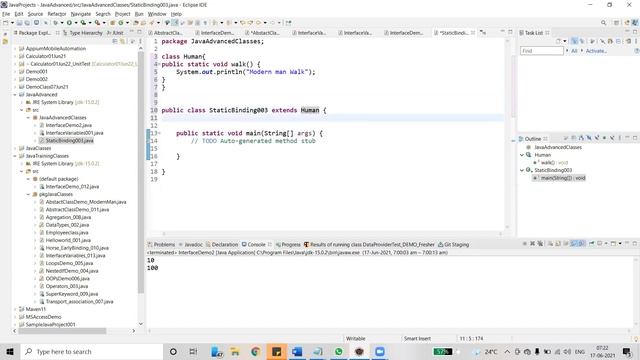Open the Navigate menu
This screenshot has width=640, height=360.
tap(81, 14)
